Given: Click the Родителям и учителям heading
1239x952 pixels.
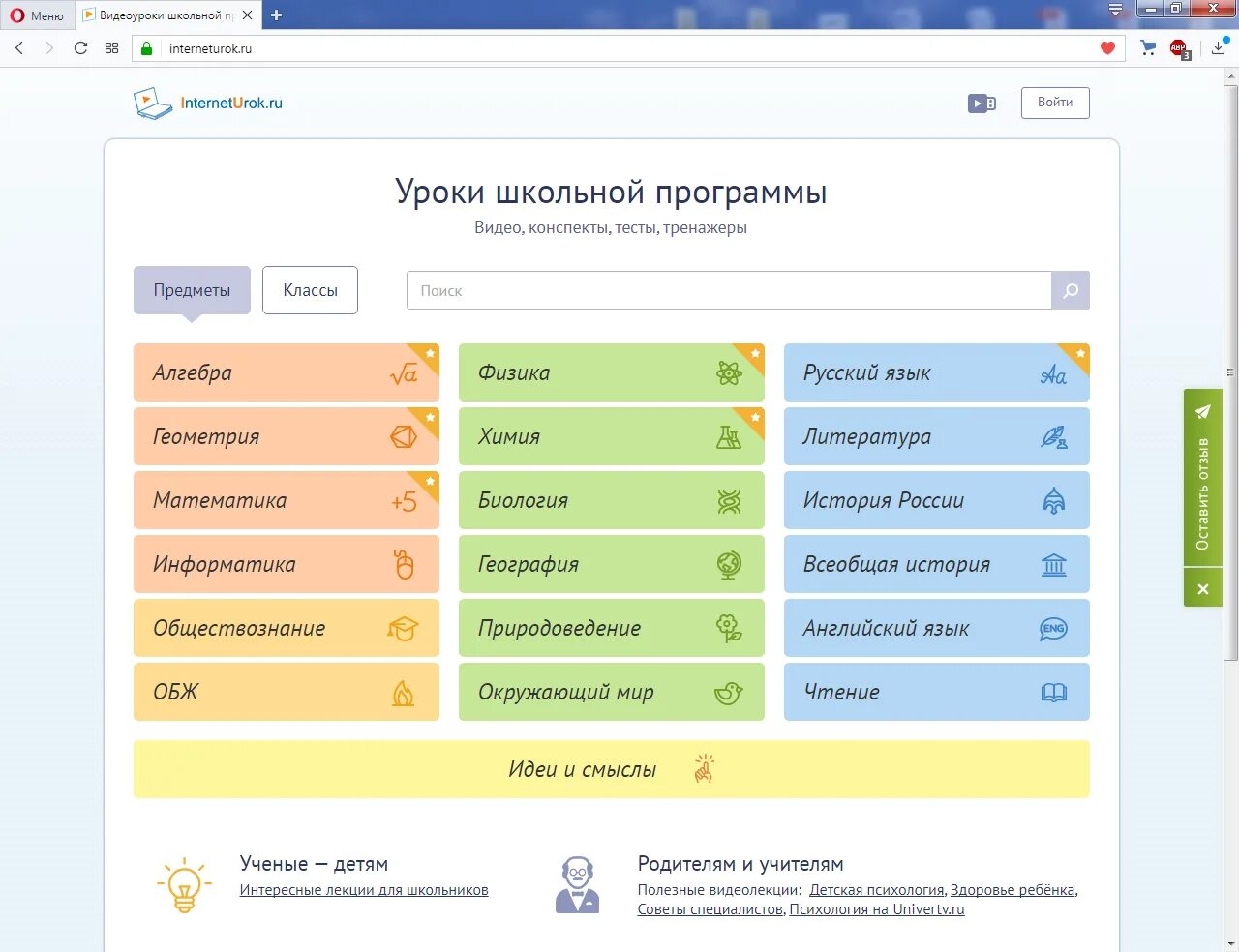Looking at the screenshot, I should point(740,864).
